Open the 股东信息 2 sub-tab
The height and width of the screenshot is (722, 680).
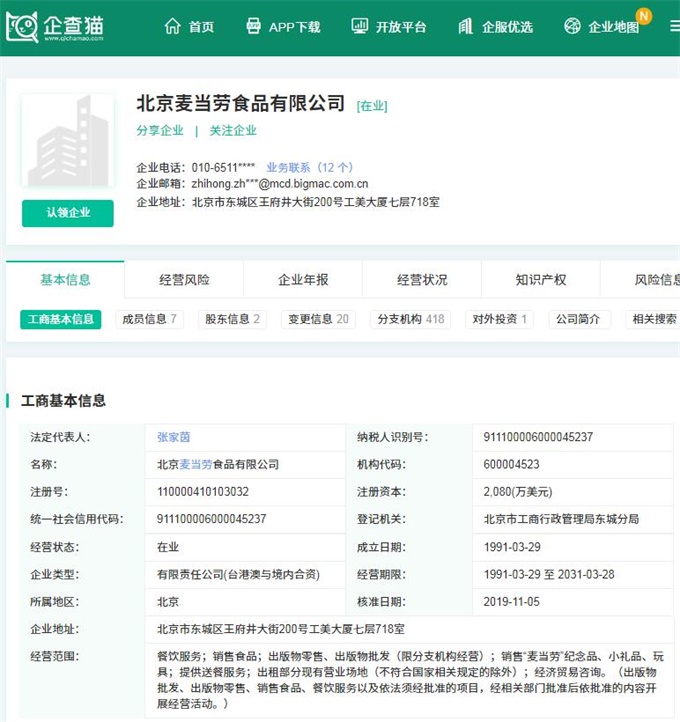pyautogui.click(x=232, y=319)
